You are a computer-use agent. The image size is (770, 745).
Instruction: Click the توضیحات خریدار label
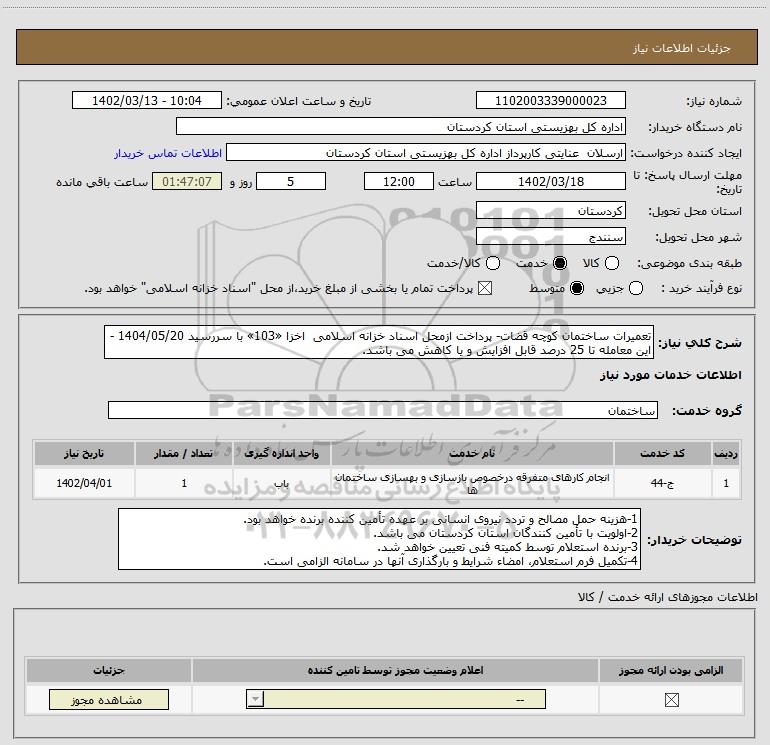[x=694, y=540]
